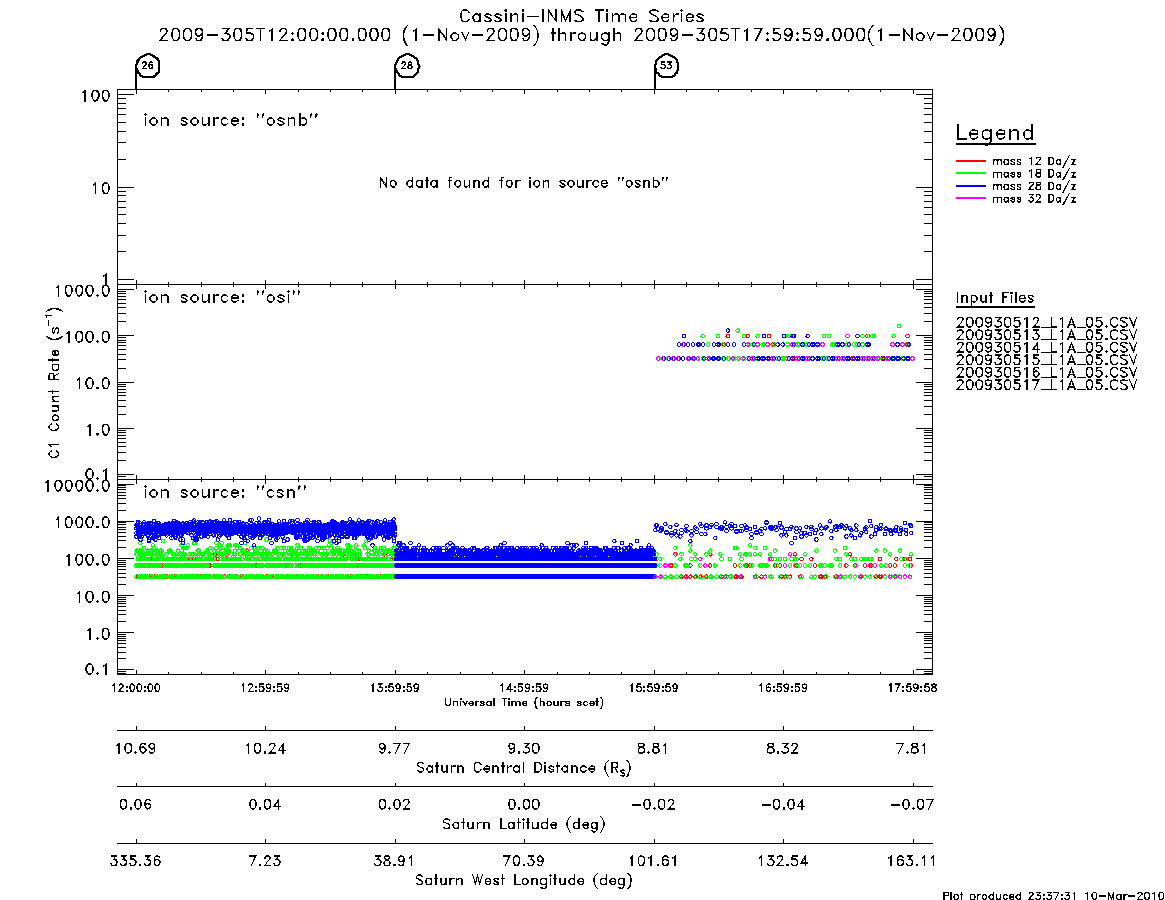Screen dimensions: 1165x900
Task: Click the Legend heading
Action: [995, 133]
